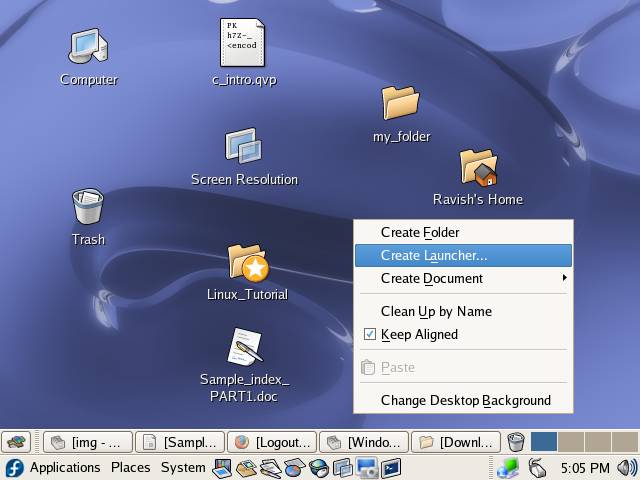Click the show desktop button in panel
Viewport: 640px width, 480px height.
16,442
